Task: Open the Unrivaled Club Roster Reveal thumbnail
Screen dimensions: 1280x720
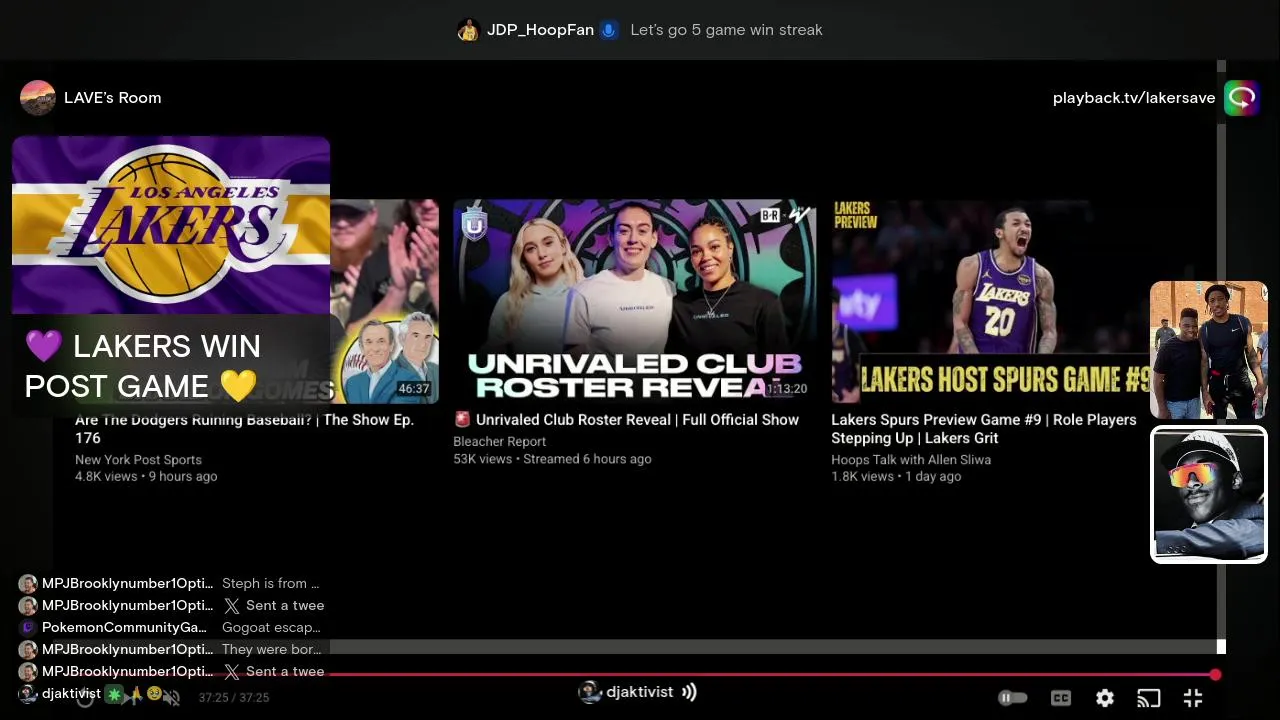Action: click(x=635, y=301)
